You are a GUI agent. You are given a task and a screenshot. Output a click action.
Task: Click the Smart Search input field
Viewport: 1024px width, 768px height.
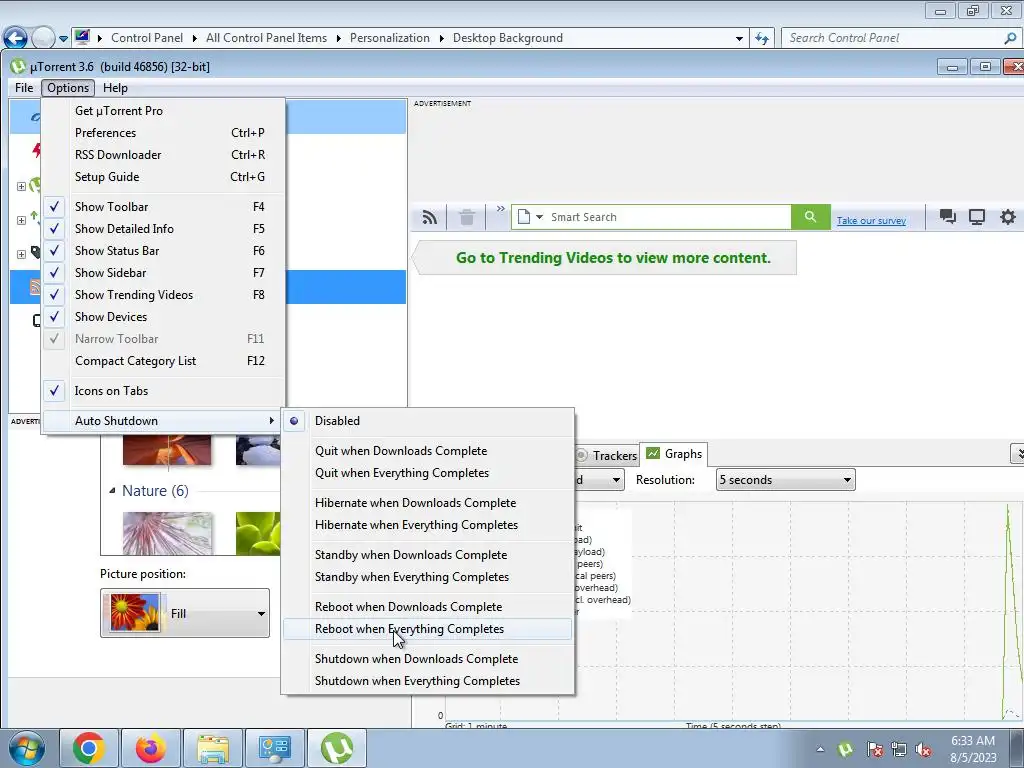[x=669, y=217]
